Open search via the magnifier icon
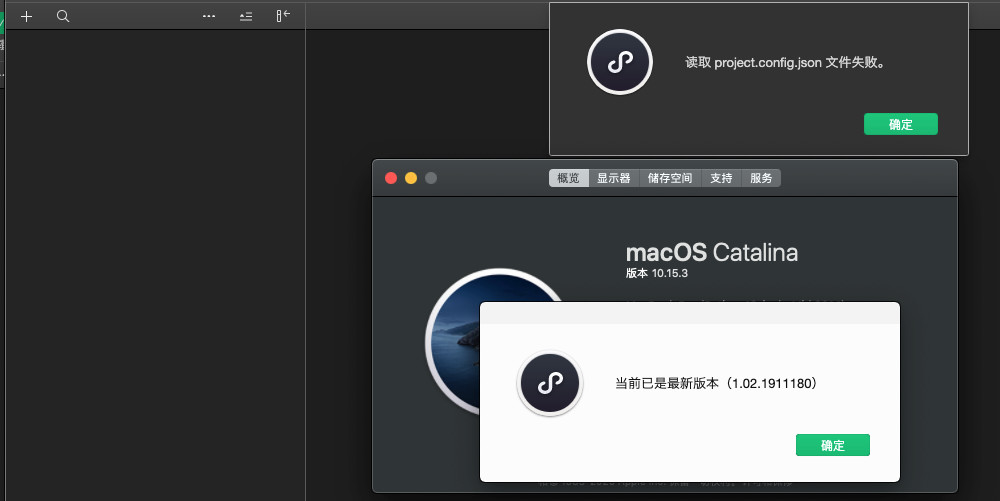 (62, 17)
